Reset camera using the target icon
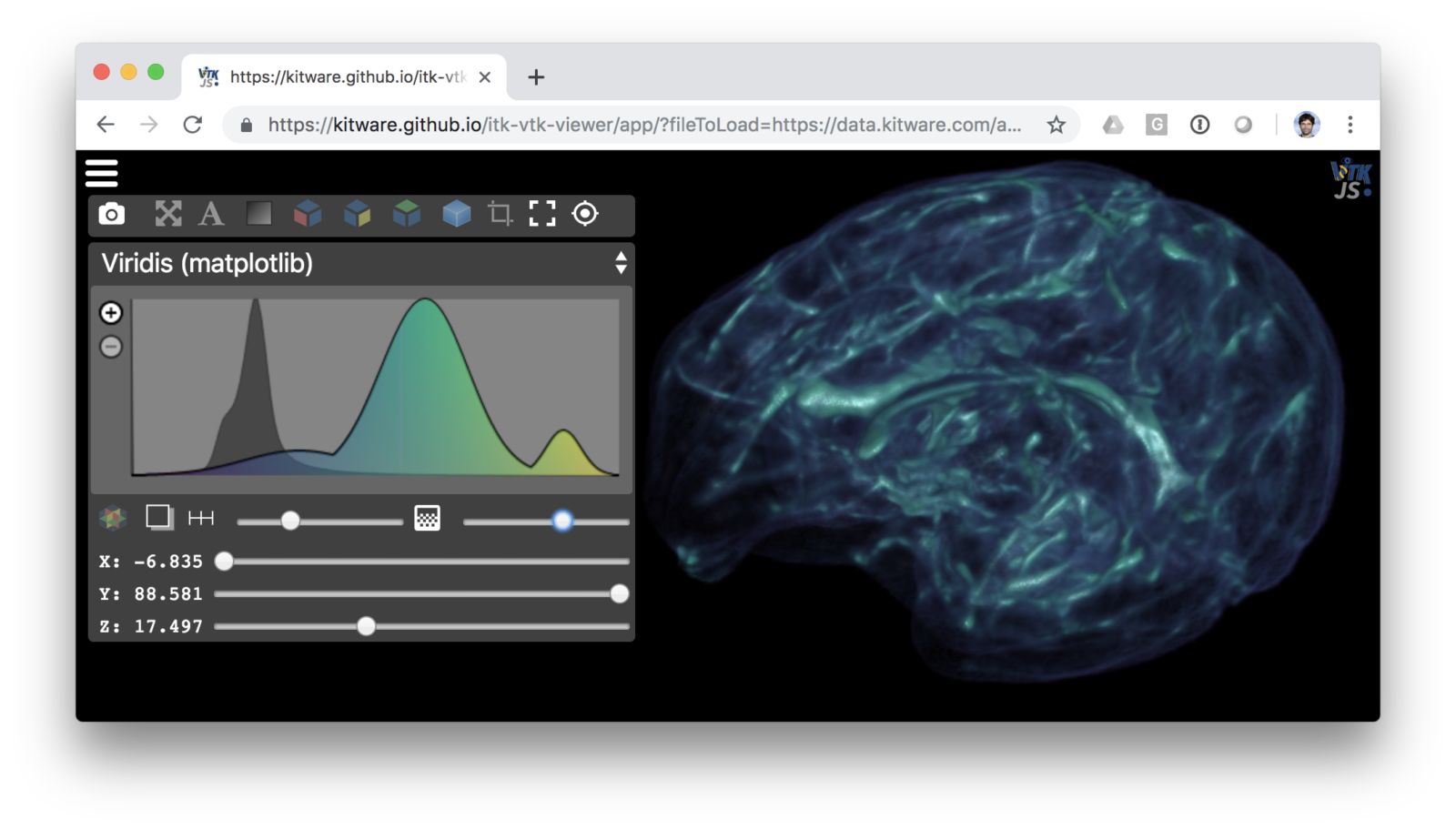Screen dimensions: 1456x830 [585, 214]
